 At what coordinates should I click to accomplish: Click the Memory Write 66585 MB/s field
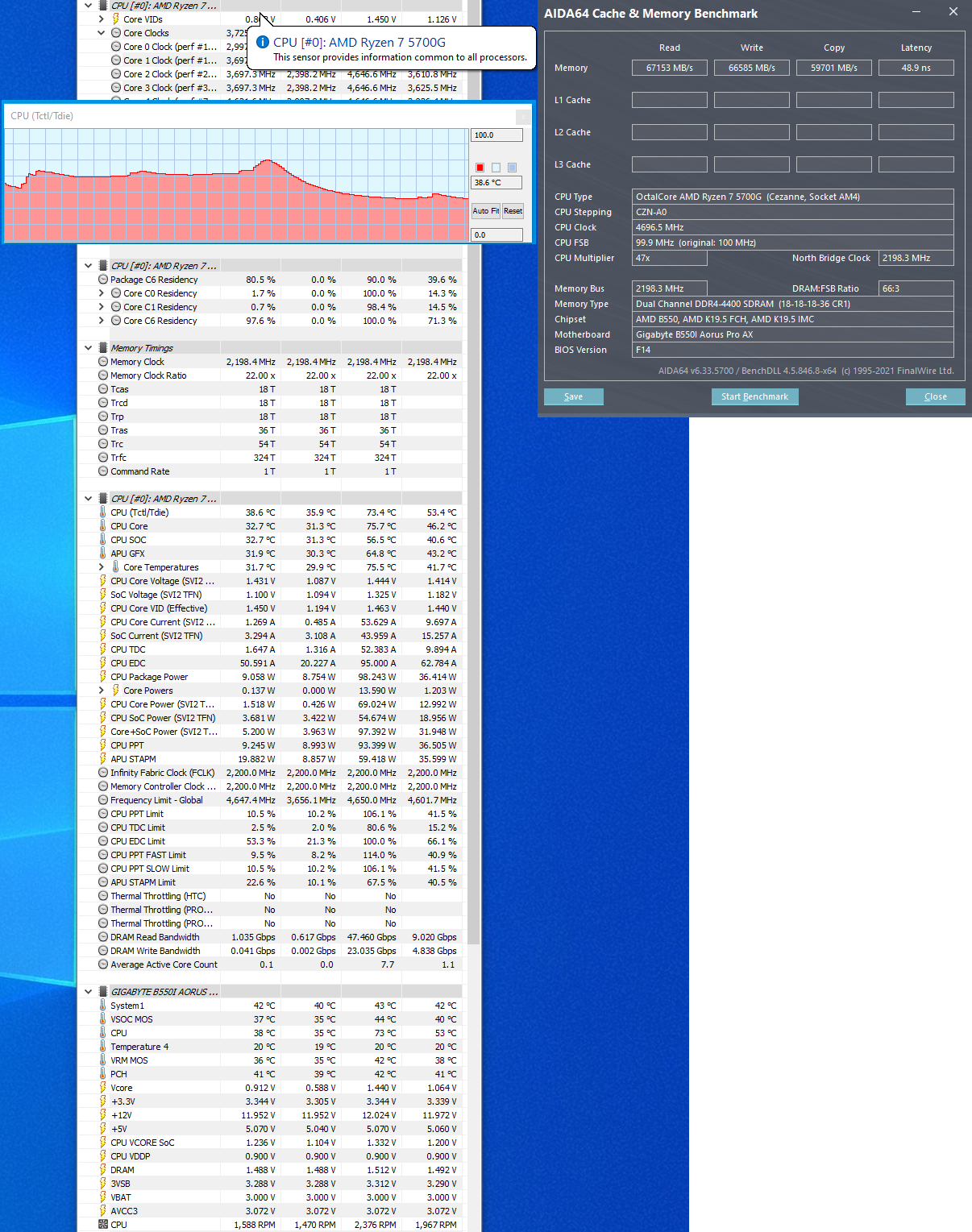[x=752, y=68]
